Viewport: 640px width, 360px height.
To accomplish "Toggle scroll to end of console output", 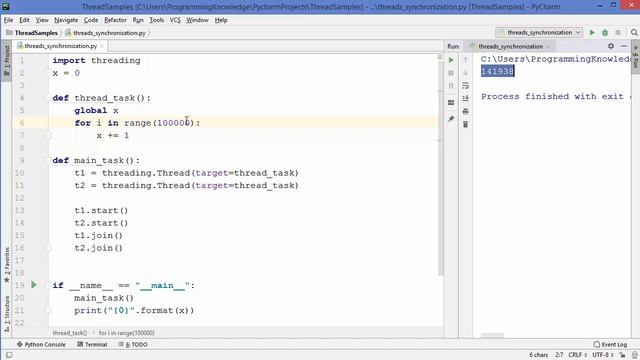I will [x=465, y=98].
